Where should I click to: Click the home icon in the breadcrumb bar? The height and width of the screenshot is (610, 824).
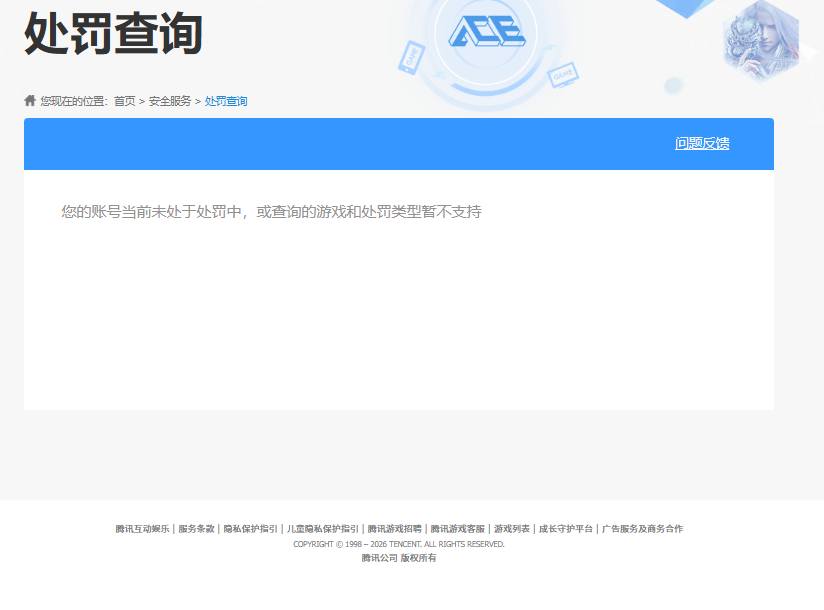tap(29, 100)
